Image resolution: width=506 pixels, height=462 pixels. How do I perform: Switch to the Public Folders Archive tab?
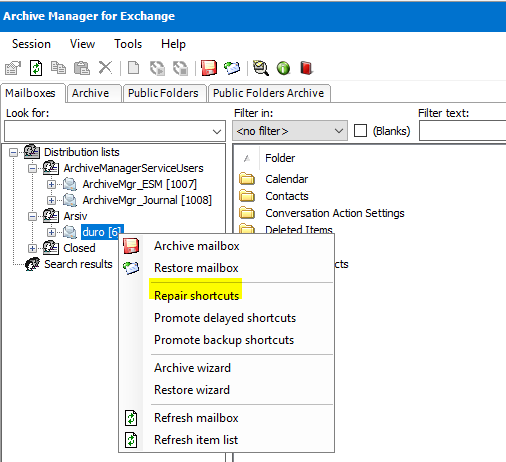point(269,93)
